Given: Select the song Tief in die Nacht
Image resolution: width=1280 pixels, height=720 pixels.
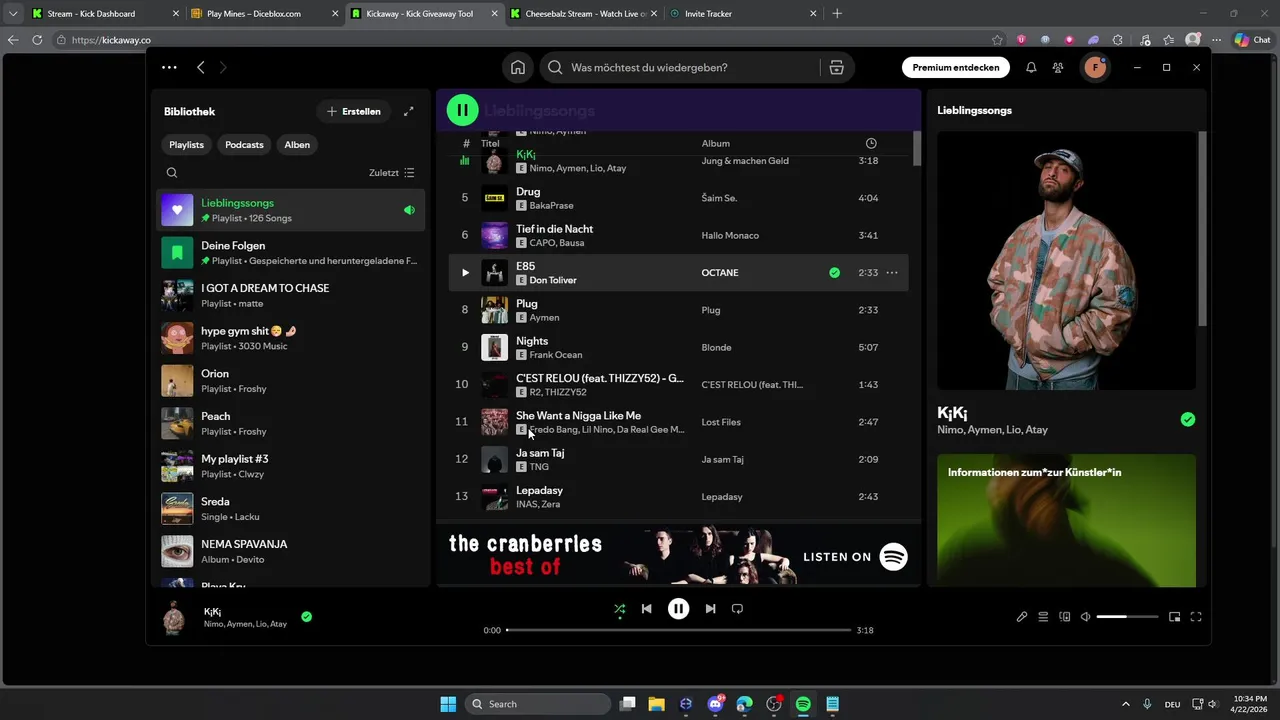Looking at the screenshot, I should tap(678, 235).
